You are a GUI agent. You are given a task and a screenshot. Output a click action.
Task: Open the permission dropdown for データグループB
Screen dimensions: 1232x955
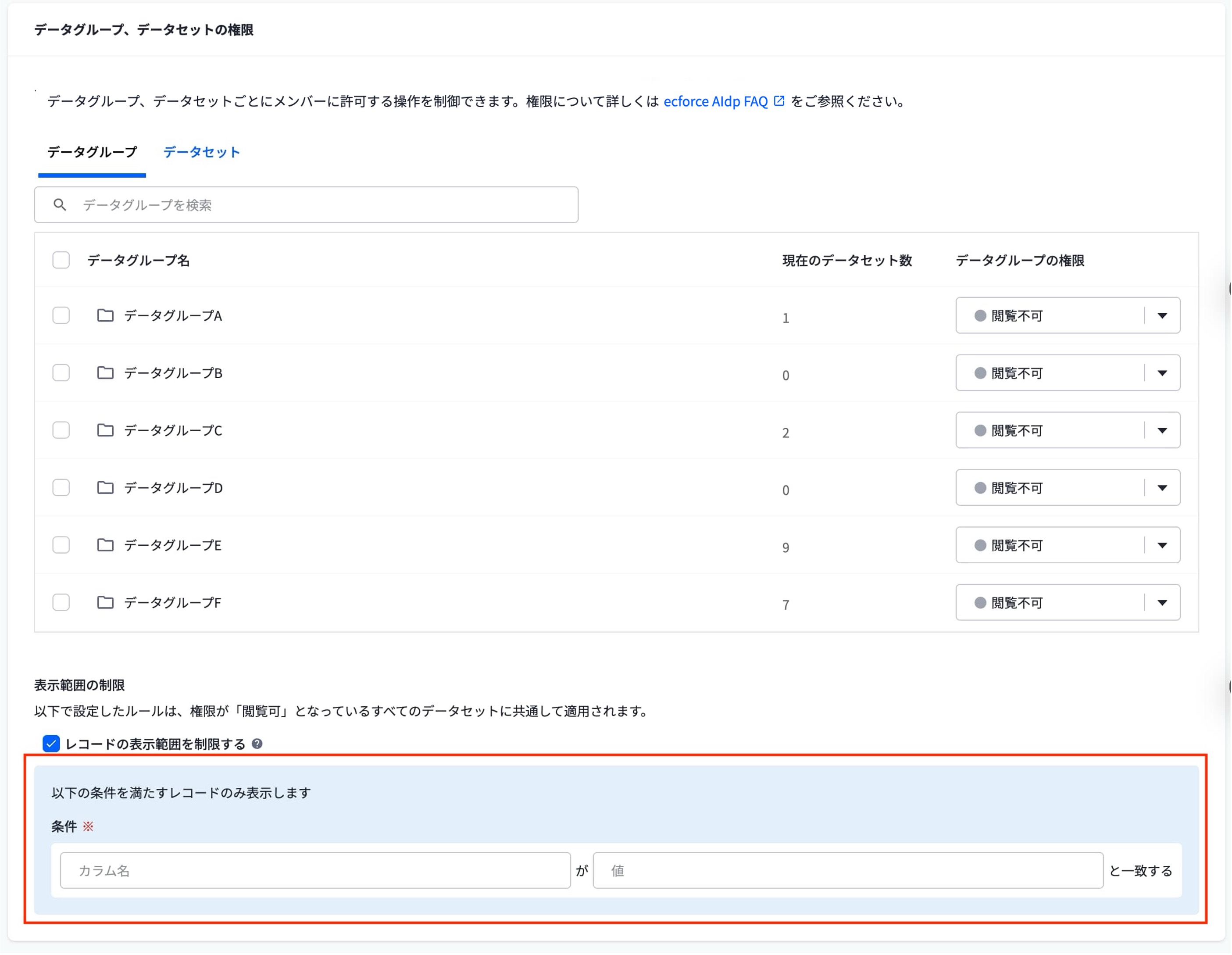click(x=1068, y=373)
